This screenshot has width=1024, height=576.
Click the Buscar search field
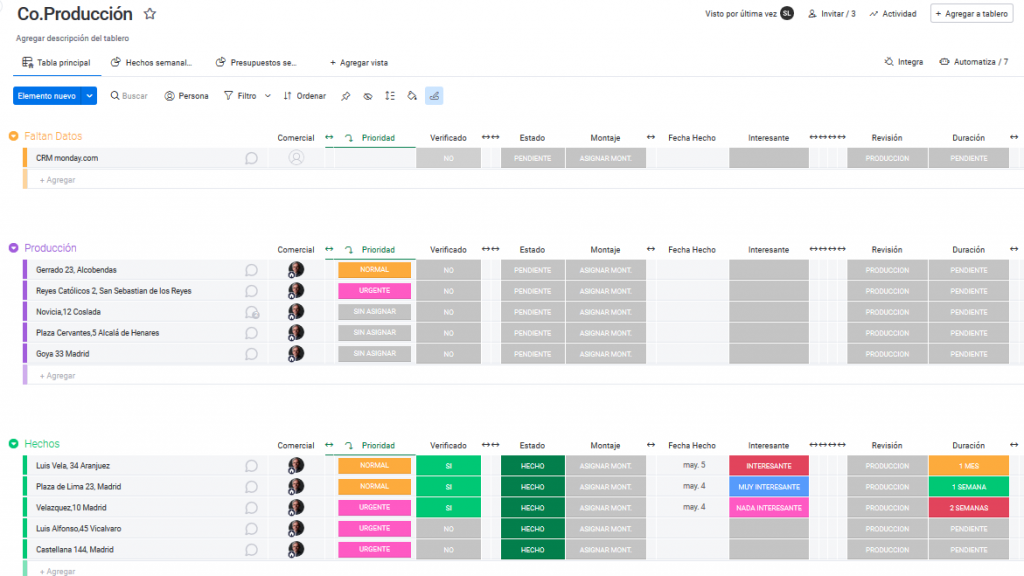pyautogui.click(x=129, y=96)
